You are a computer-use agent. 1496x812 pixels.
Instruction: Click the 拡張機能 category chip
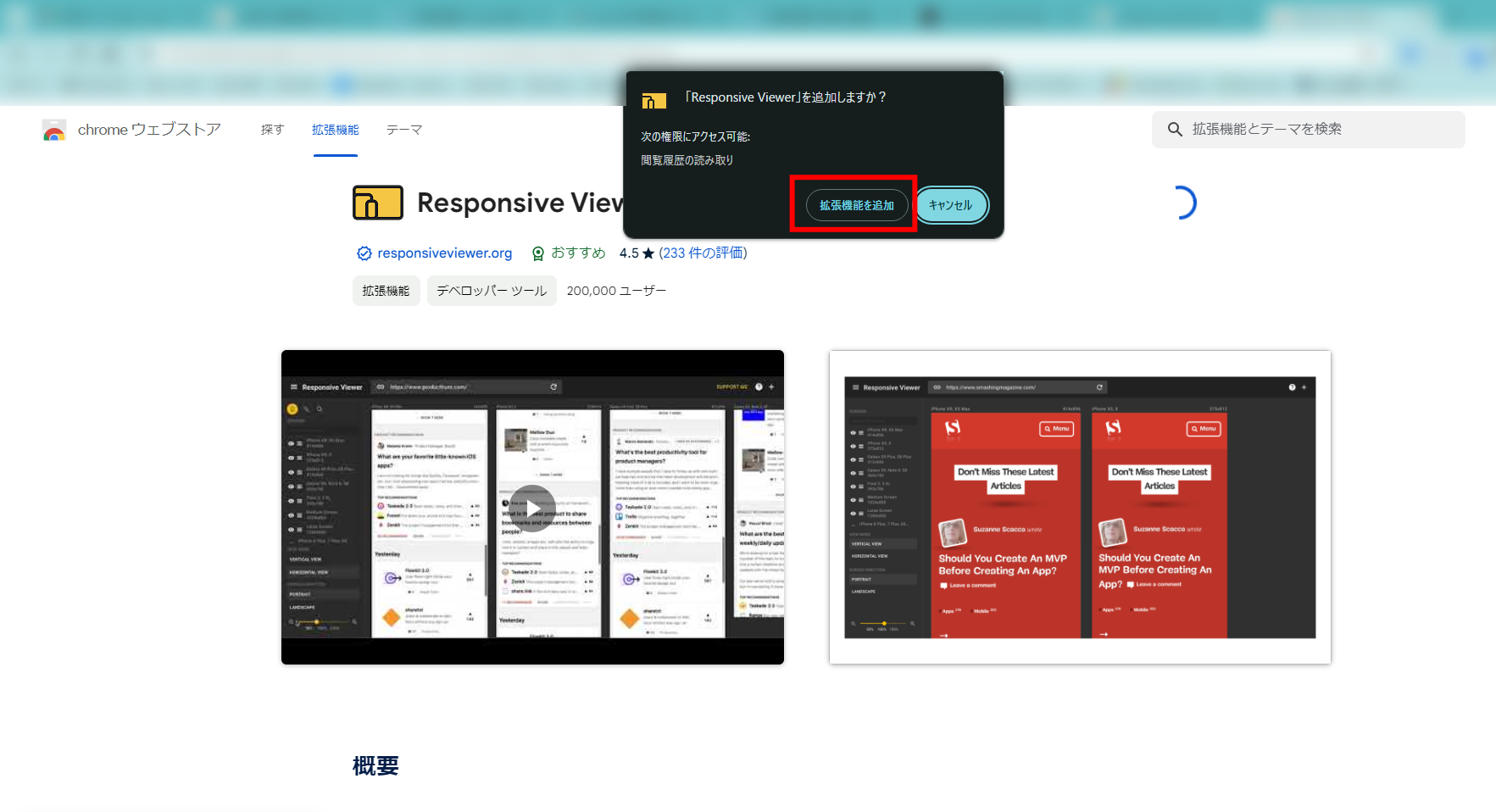[386, 291]
